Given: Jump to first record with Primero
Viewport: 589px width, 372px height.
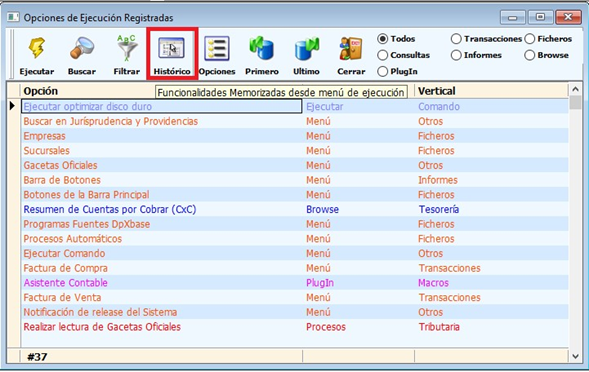Looking at the screenshot, I should (262, 48).
